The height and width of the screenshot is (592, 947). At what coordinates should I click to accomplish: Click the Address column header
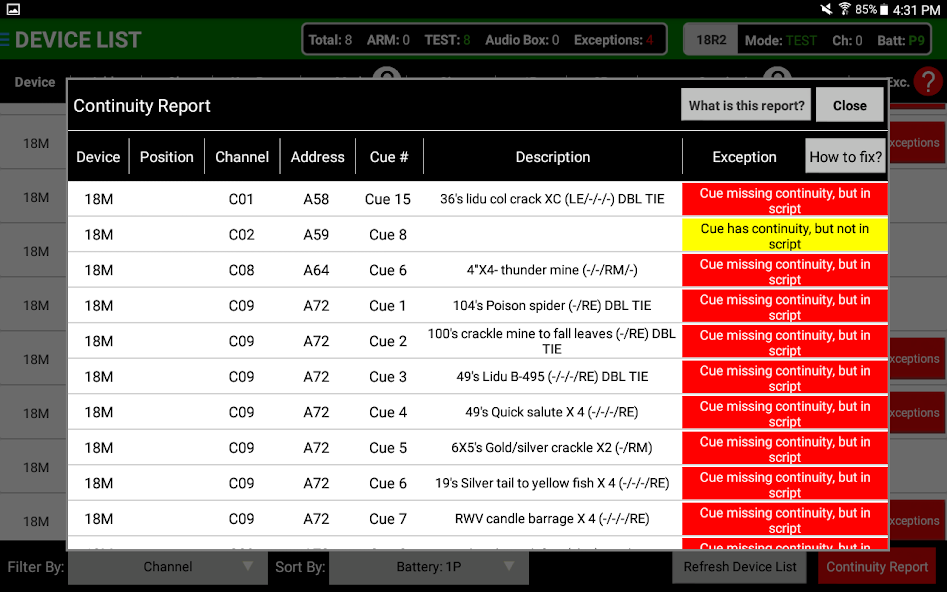[x=317, y=157]
